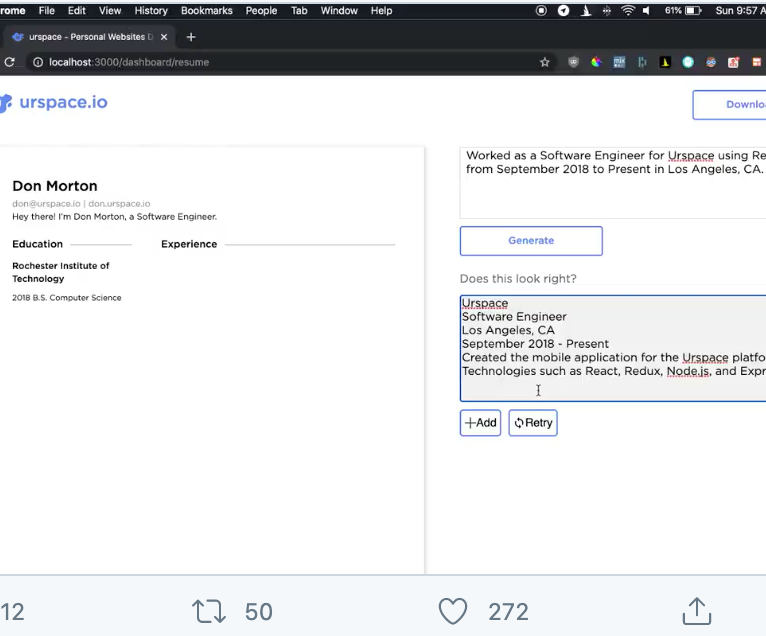Open the Bookmarks menu
The height and width of the screenshot is (636, 766).
coord(206,10)
